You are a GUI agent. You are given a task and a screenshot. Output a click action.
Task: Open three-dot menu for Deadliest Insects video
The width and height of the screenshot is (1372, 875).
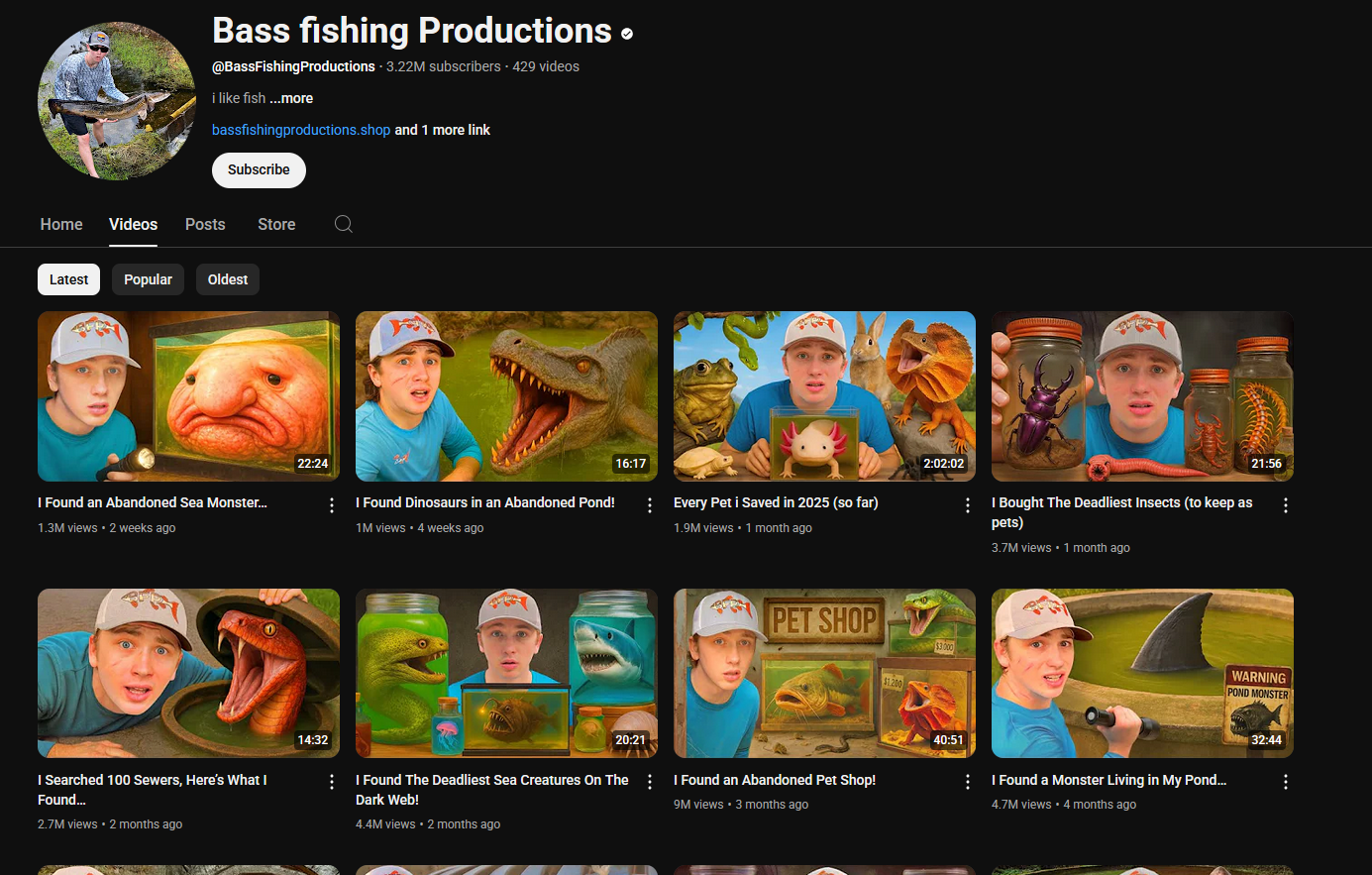click(1286, 505)
